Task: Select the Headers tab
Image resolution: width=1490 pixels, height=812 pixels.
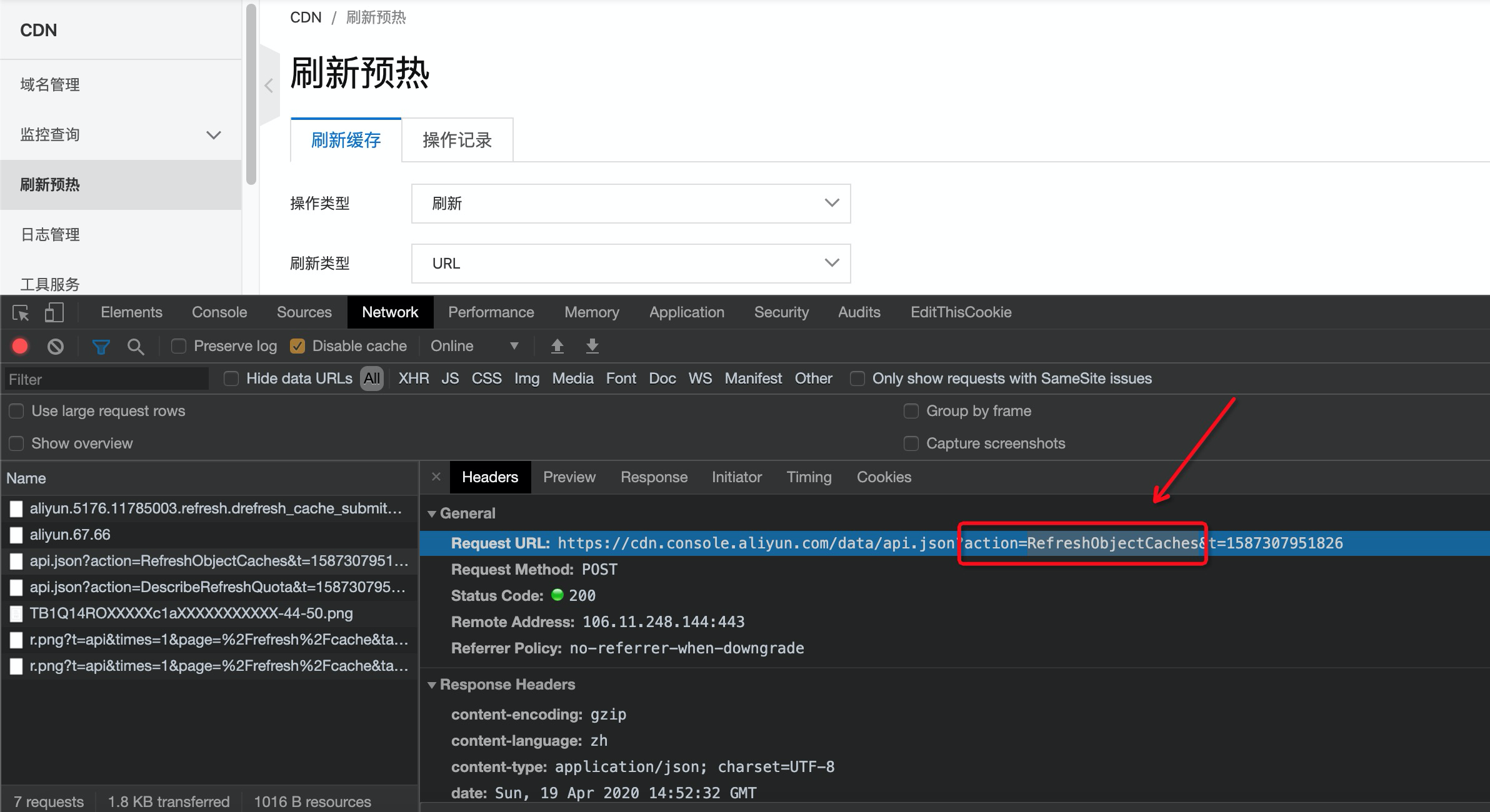Action: (x=490, y=477)
